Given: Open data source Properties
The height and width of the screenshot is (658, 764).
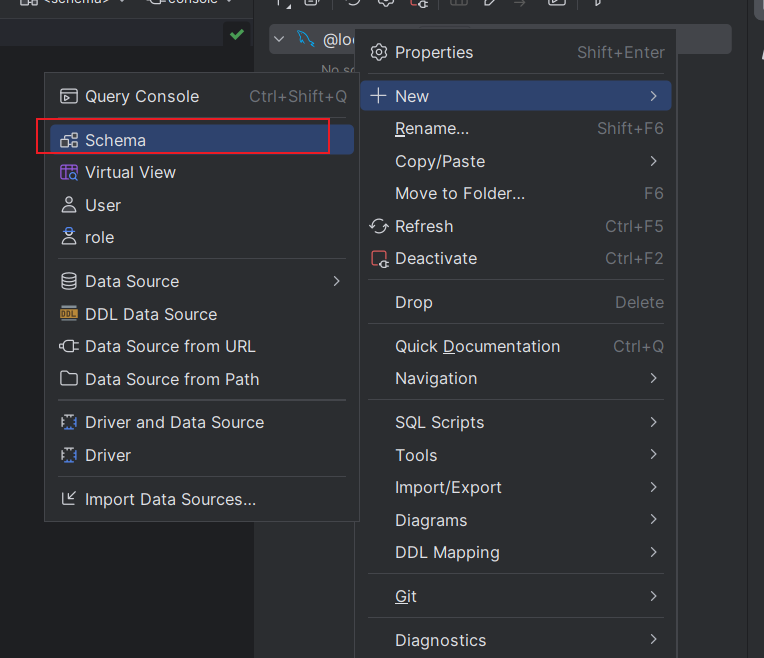Looking at the screenshot, I should click(434, 52).
